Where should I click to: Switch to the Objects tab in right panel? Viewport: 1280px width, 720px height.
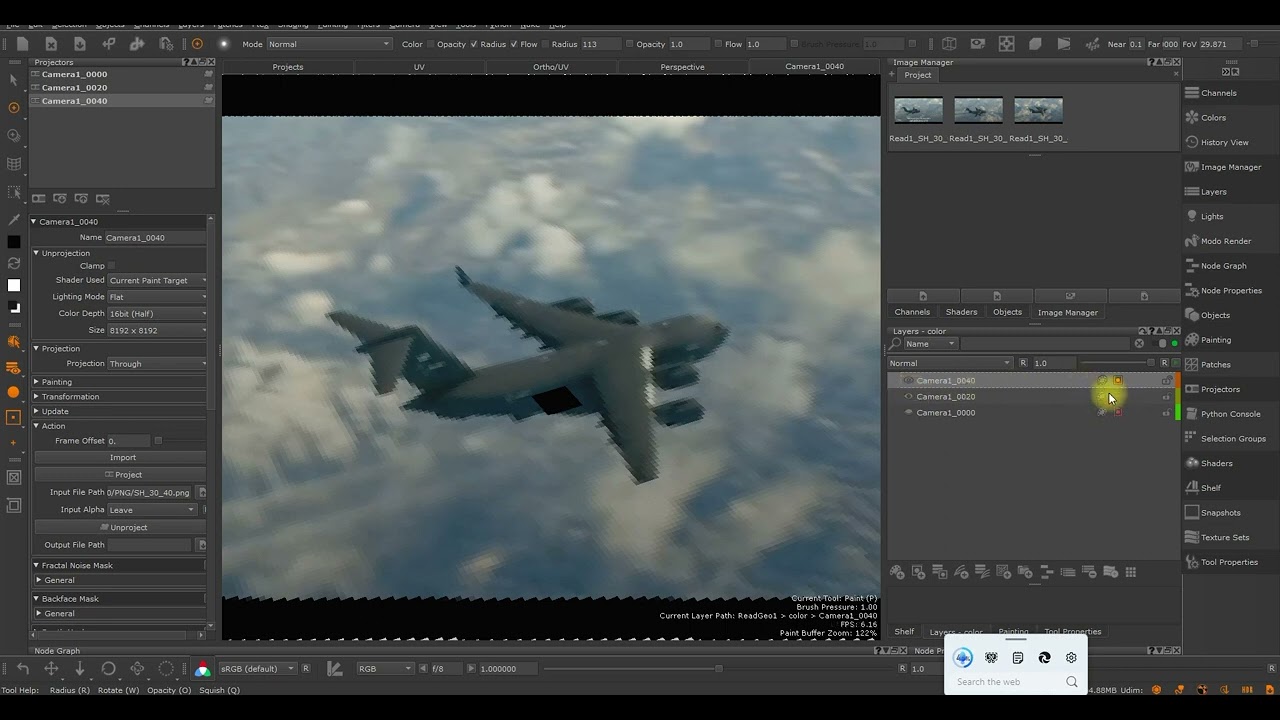(x=1007, y=312)
